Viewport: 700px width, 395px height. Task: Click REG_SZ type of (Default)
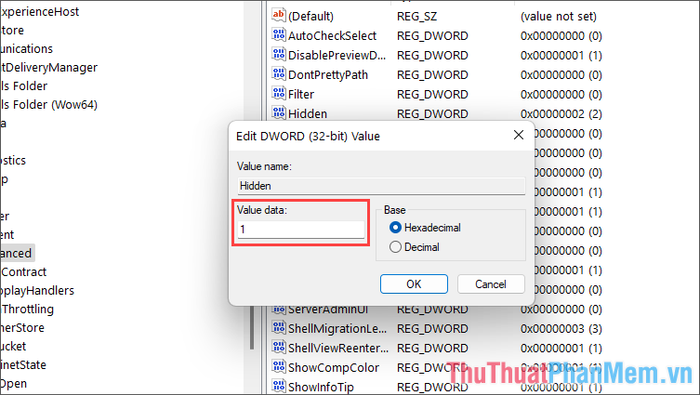417,17
